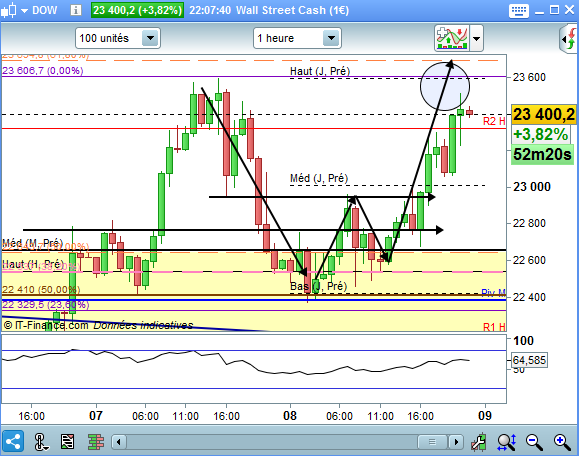
Task: Click the DOW instrument name
Action: 45,10
